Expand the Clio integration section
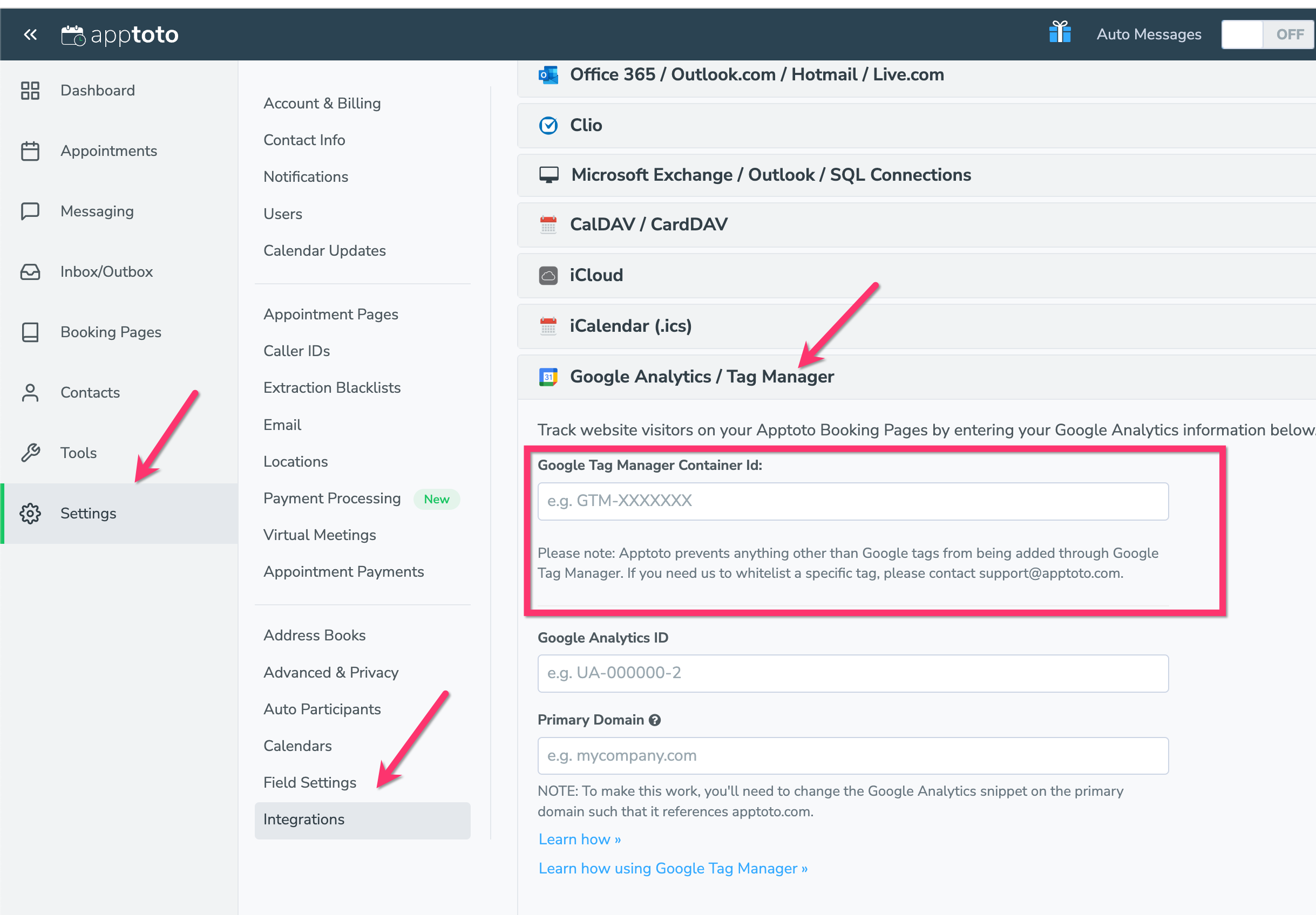1316x915 pixels. click(585, 125)
